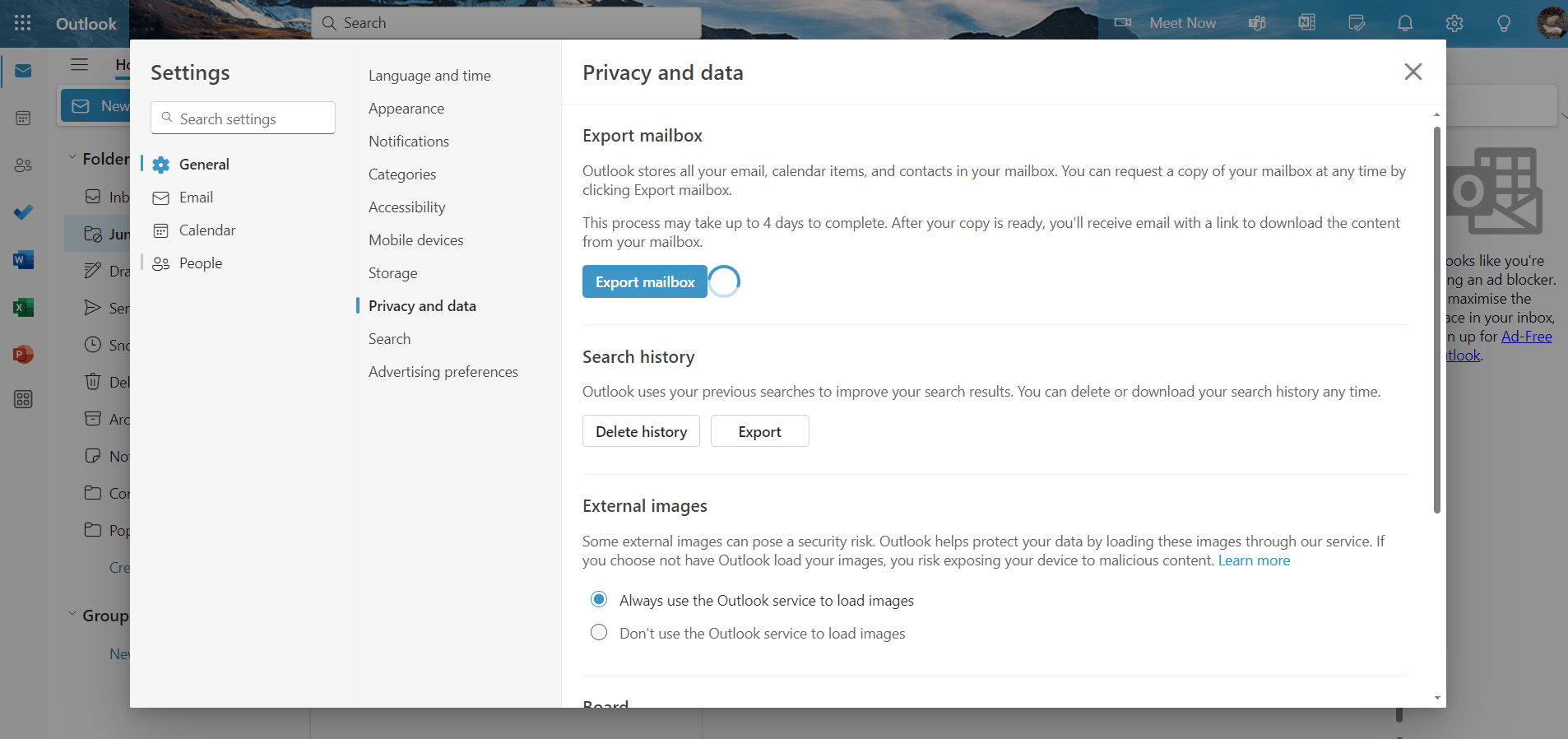Open the notifications bell icon
Screen dimensions: 1568x739
coord(1405,23)
